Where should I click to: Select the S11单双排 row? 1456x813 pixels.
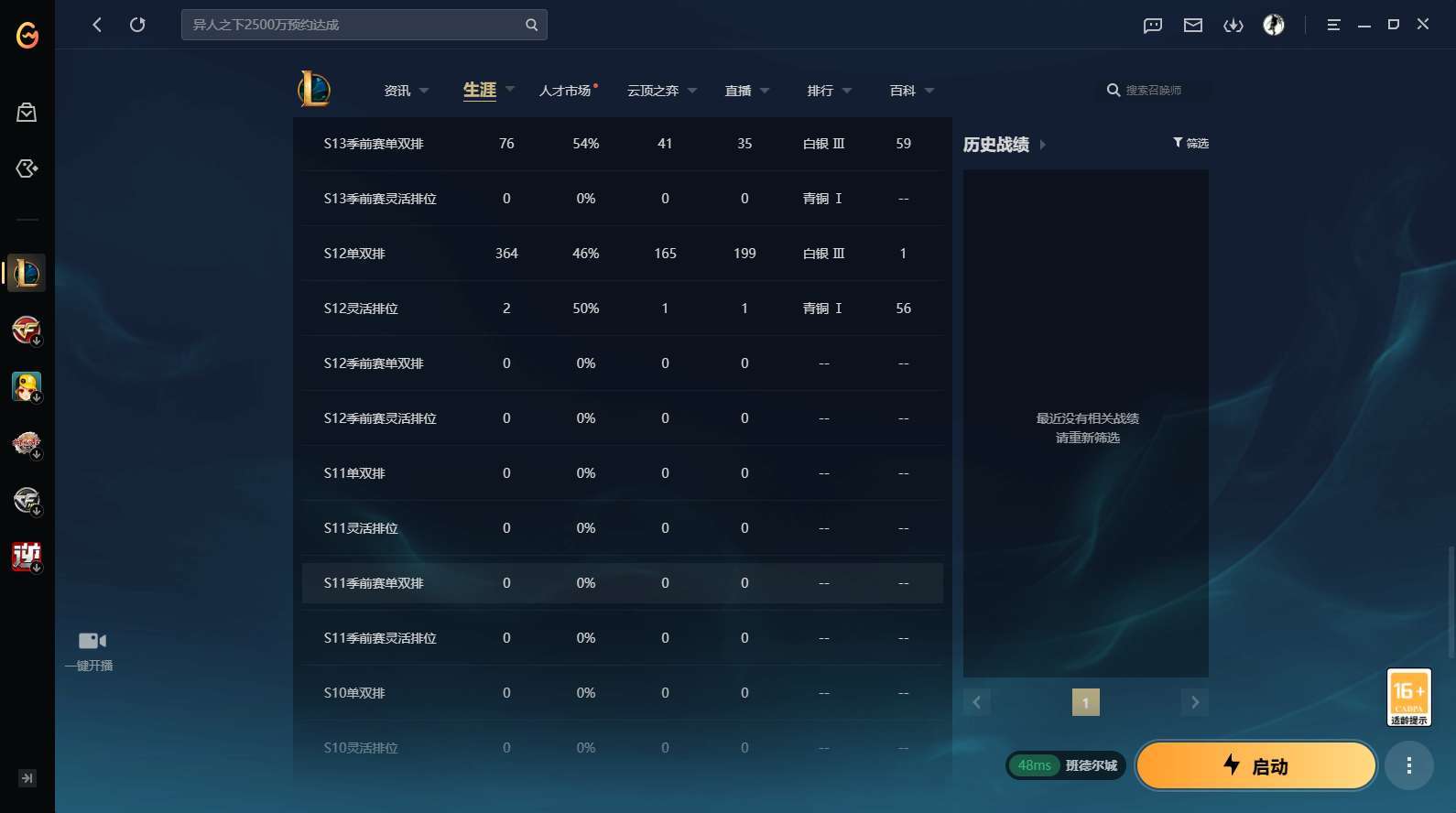click(x=623, y=473)
